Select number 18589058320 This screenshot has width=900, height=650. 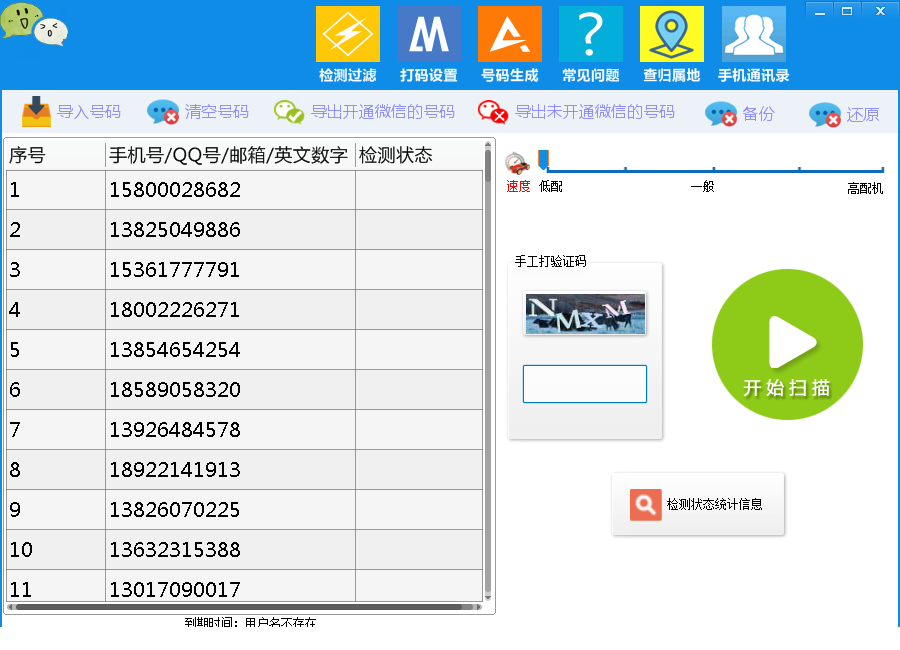175,390
